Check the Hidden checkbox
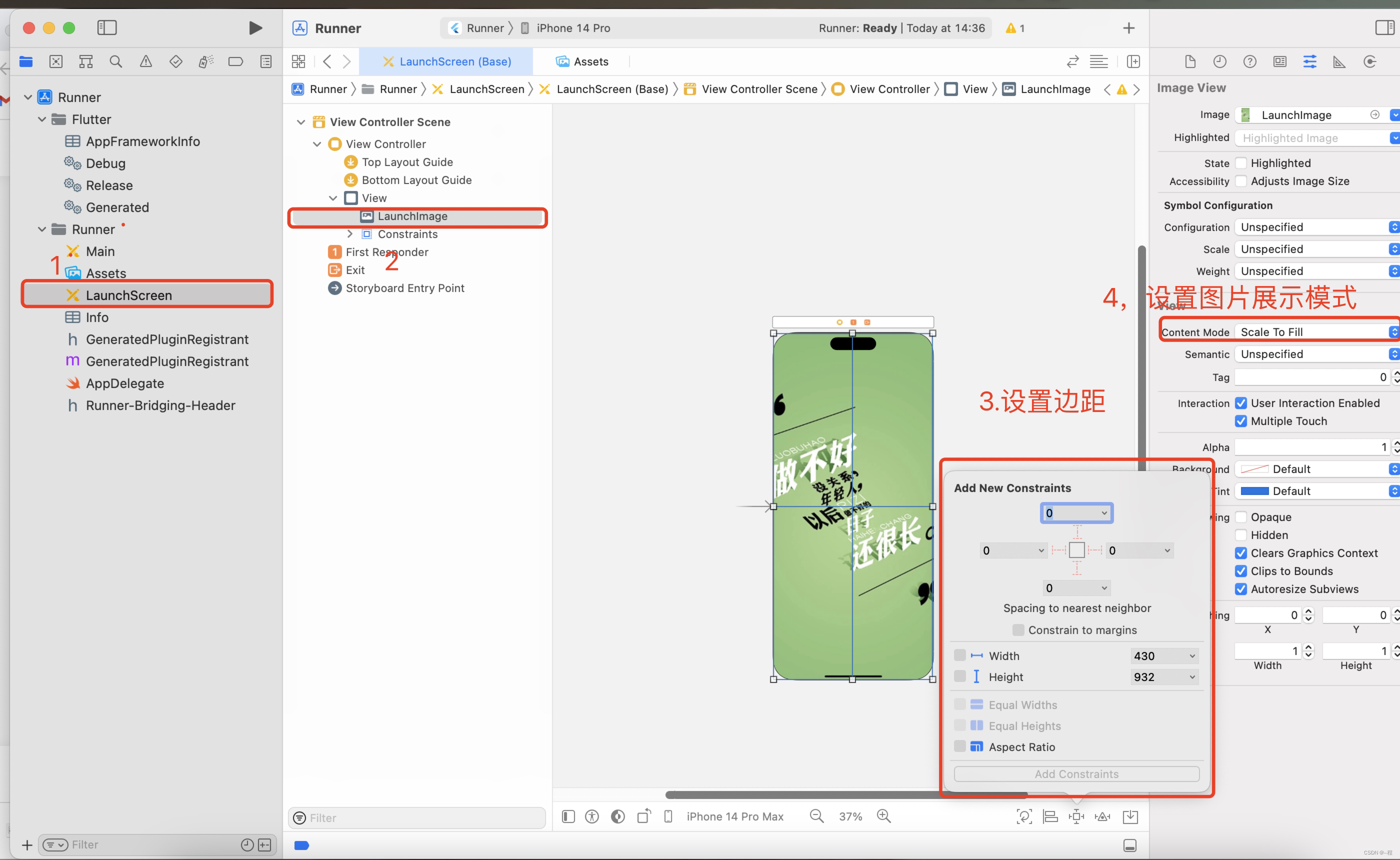The width and height of the screenshot is (1400, 860). click(x=1241, y=535)
